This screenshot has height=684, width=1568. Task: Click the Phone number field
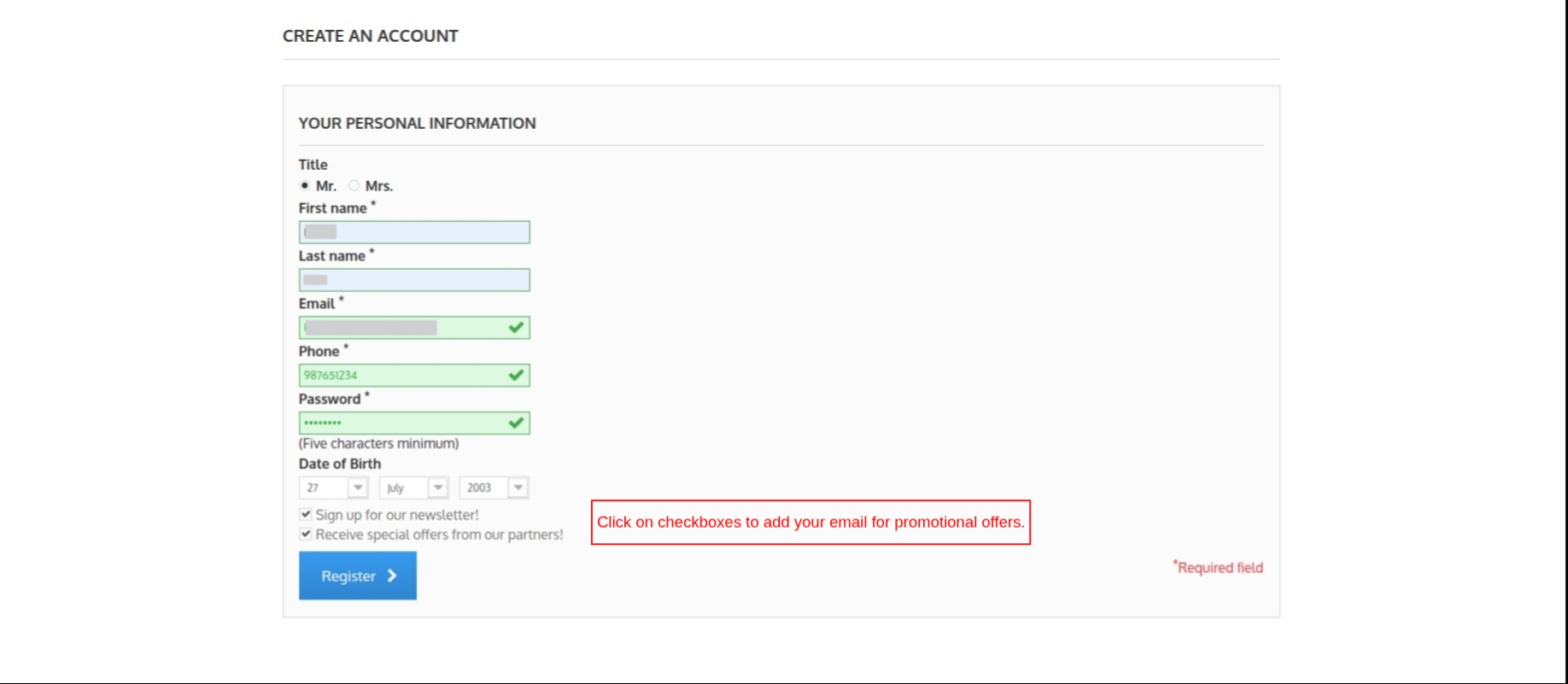tap(414, 376)
